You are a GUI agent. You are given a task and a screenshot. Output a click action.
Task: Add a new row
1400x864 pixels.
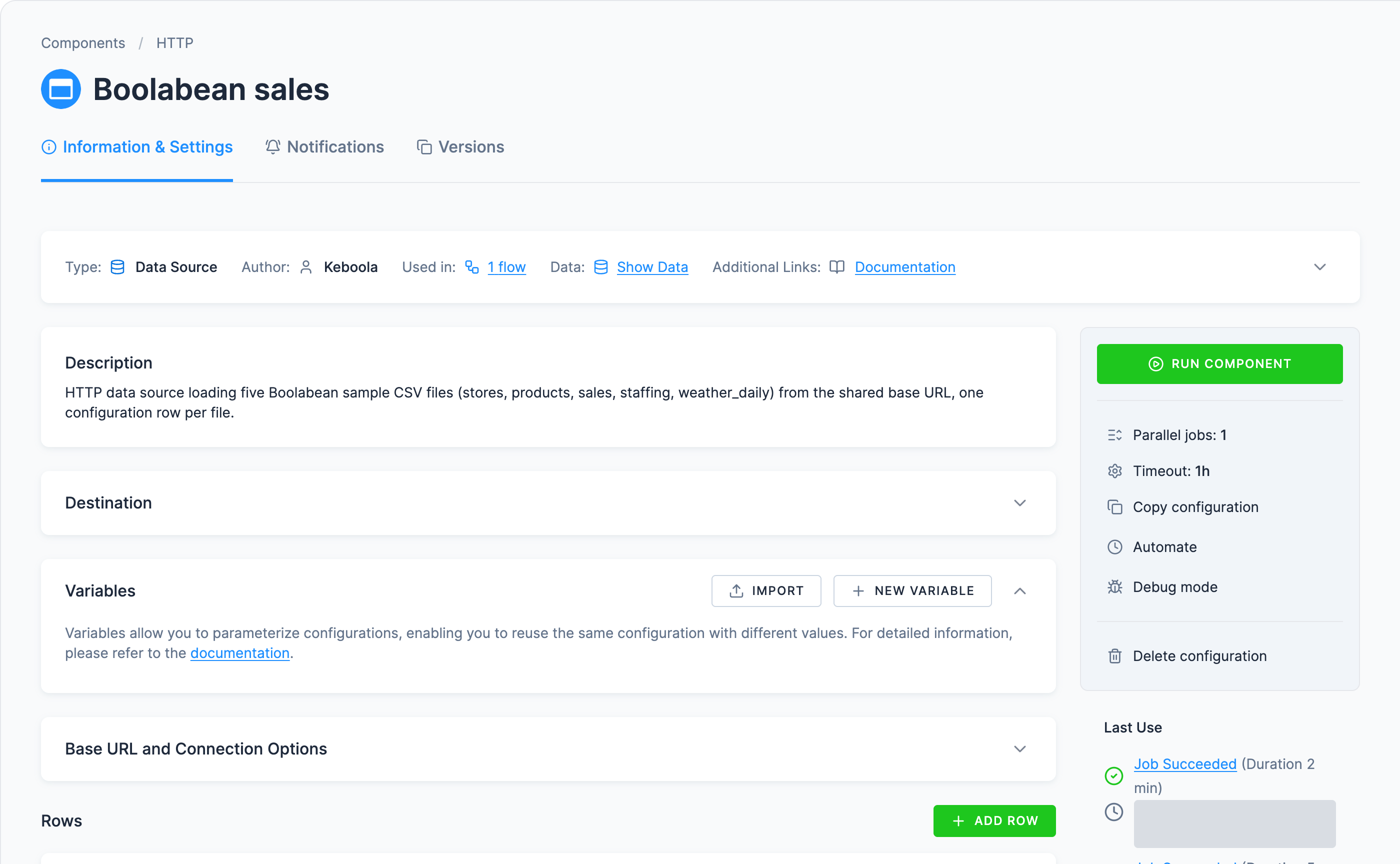click(993, 821)
